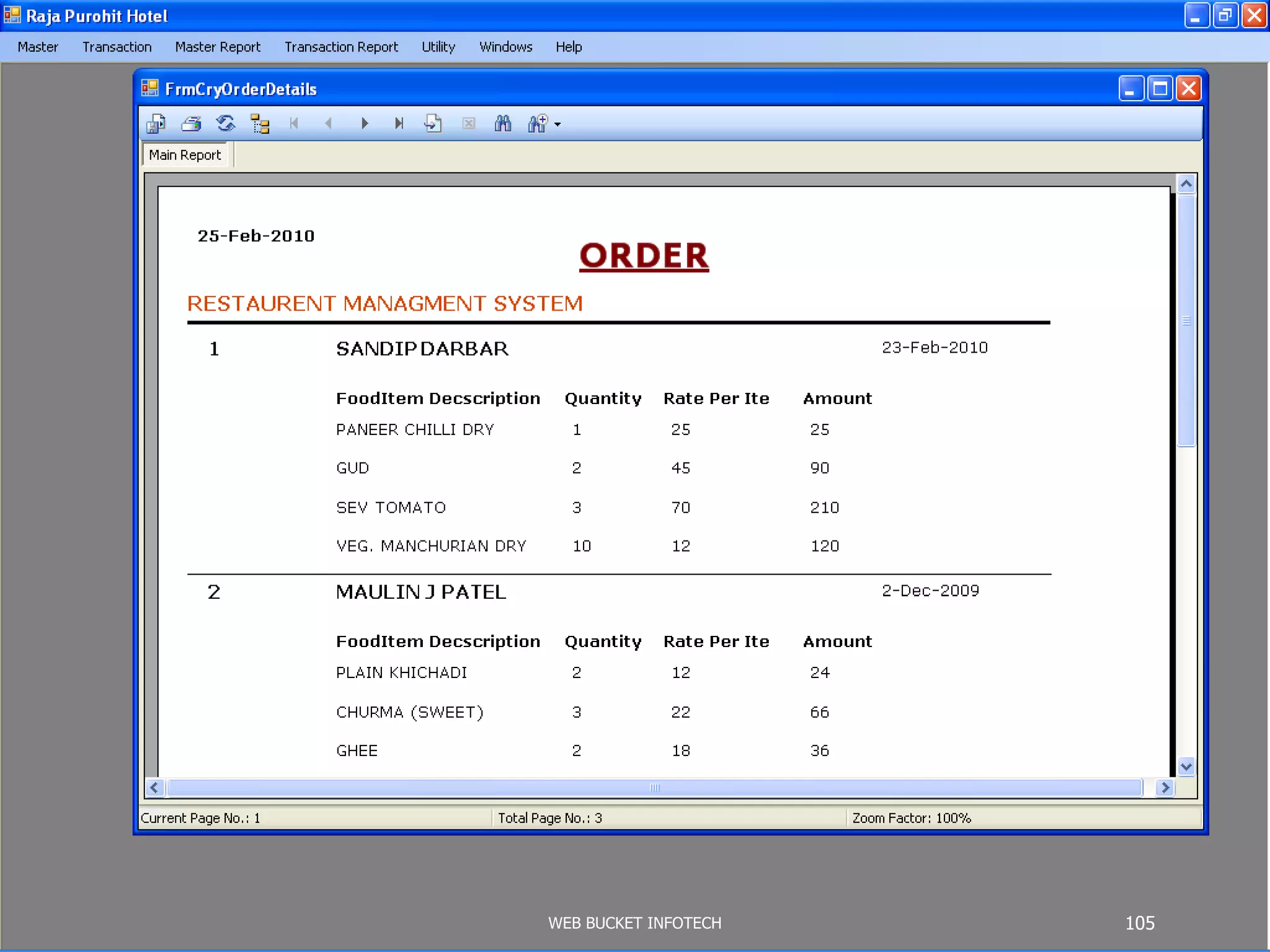Image resolution: width=1270 pixels, height=952 pixels.
Task: Open the Master Report menu
Action: click(218, 47)
